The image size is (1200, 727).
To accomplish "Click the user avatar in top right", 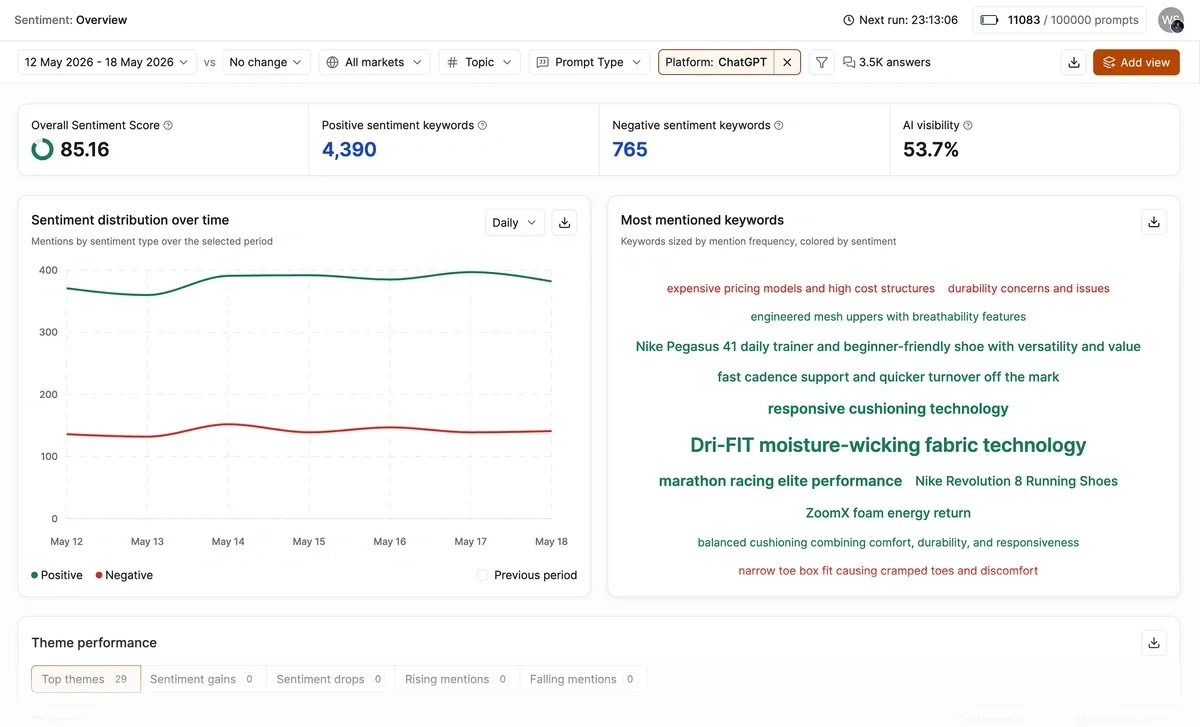I will [x=1170, y=20].
